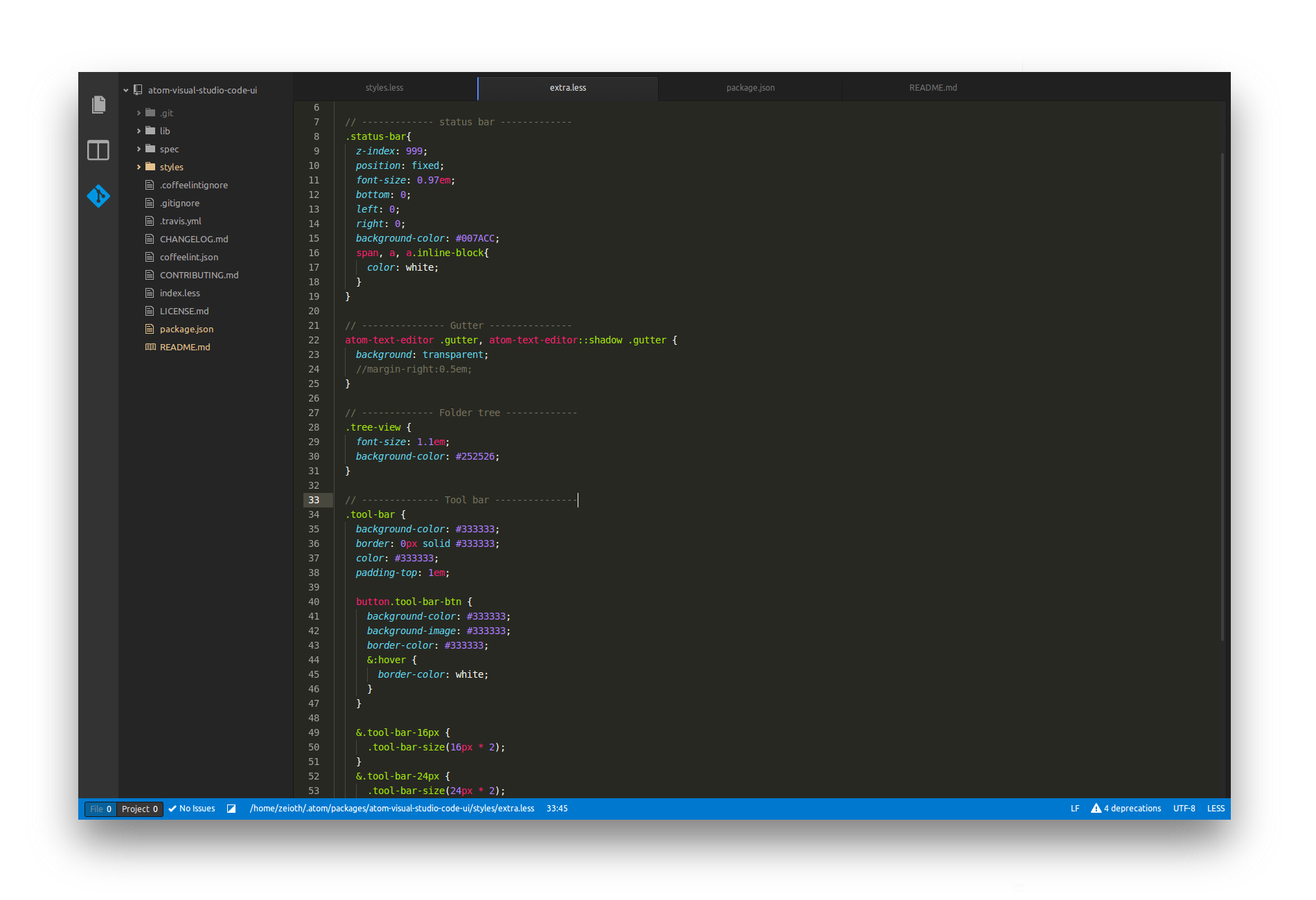1316x900 pixels.
Task: Click the deprecations warning triangle icon
Action: point(1096,808)
